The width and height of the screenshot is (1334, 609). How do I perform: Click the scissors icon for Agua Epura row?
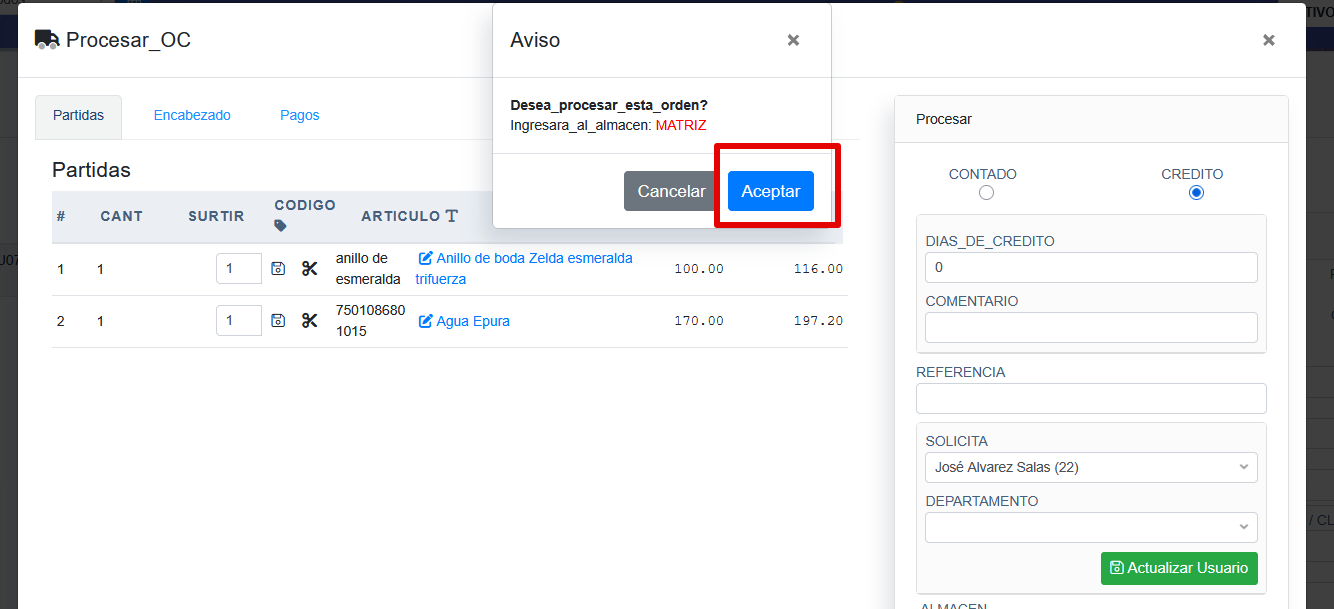tap(309, 320)
